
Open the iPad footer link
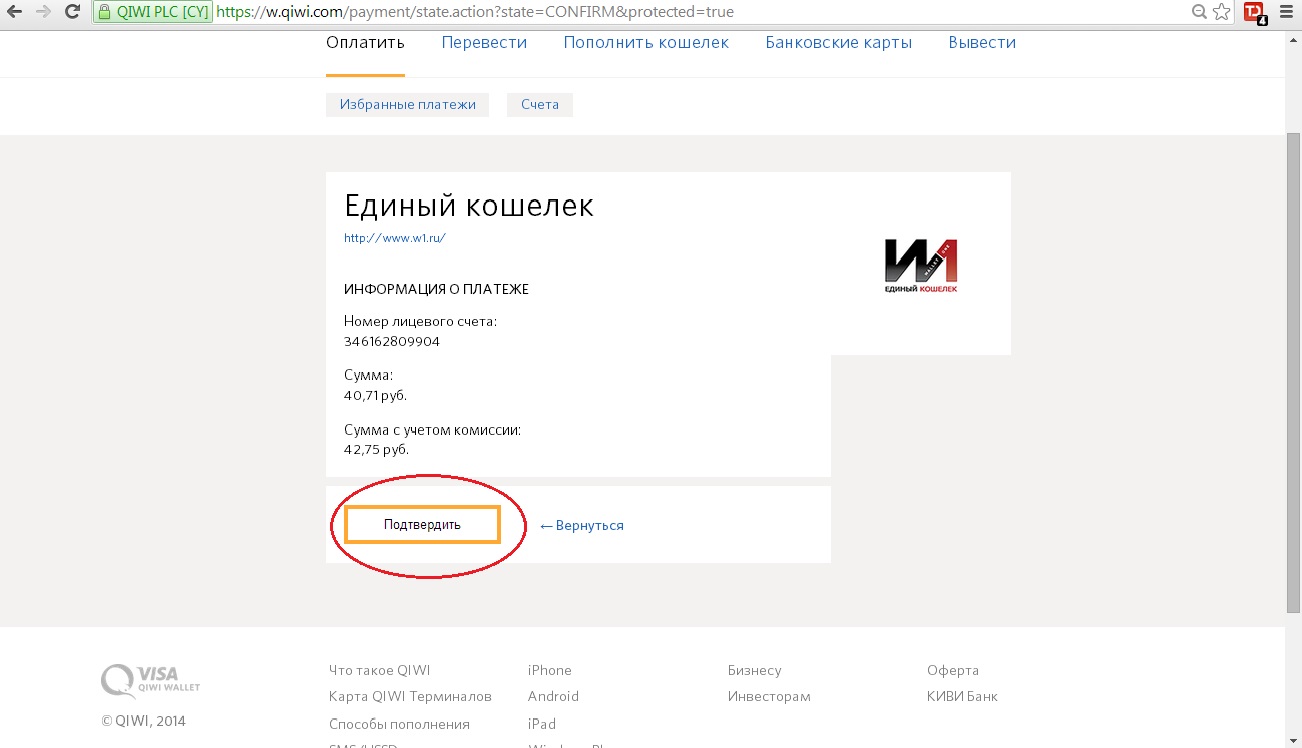542,724
